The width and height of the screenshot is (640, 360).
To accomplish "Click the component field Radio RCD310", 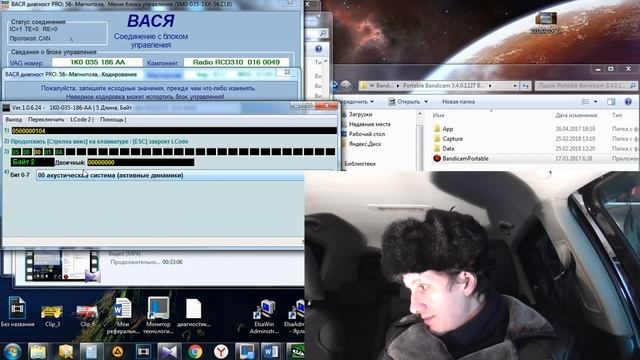I will [x=236, y=62].
